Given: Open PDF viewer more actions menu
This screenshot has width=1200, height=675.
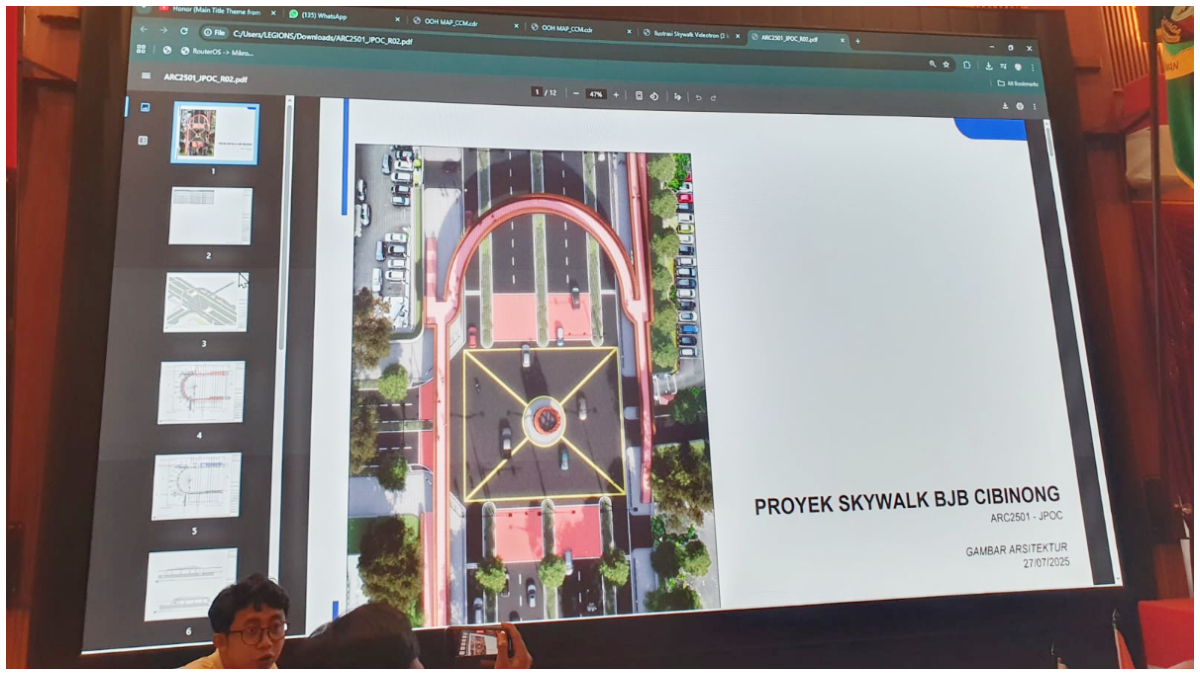Looking at the screenshot, I should pos(1034,107).
